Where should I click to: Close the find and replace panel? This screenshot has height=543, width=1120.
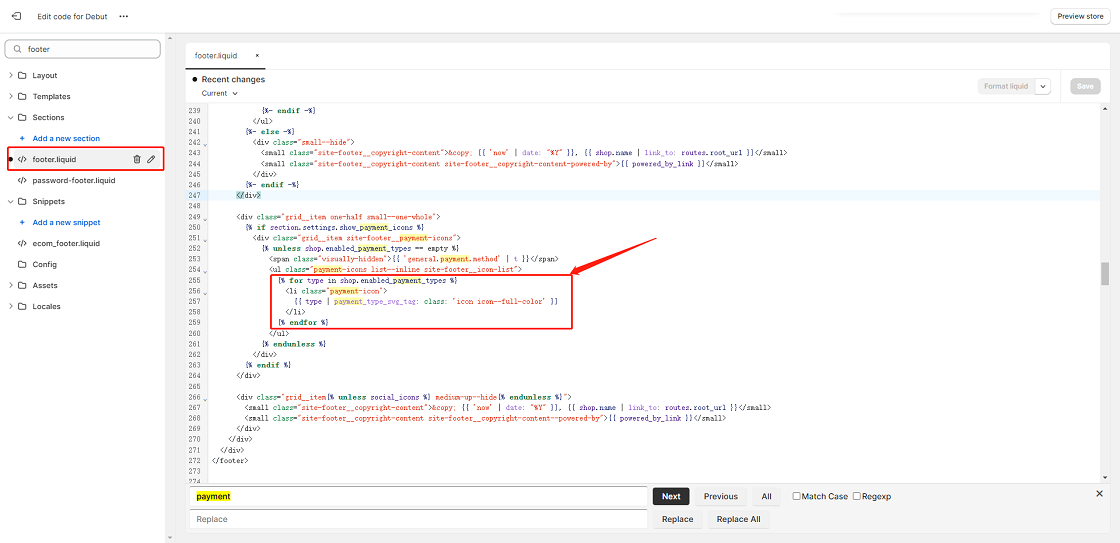click(x=1099, y=494)
